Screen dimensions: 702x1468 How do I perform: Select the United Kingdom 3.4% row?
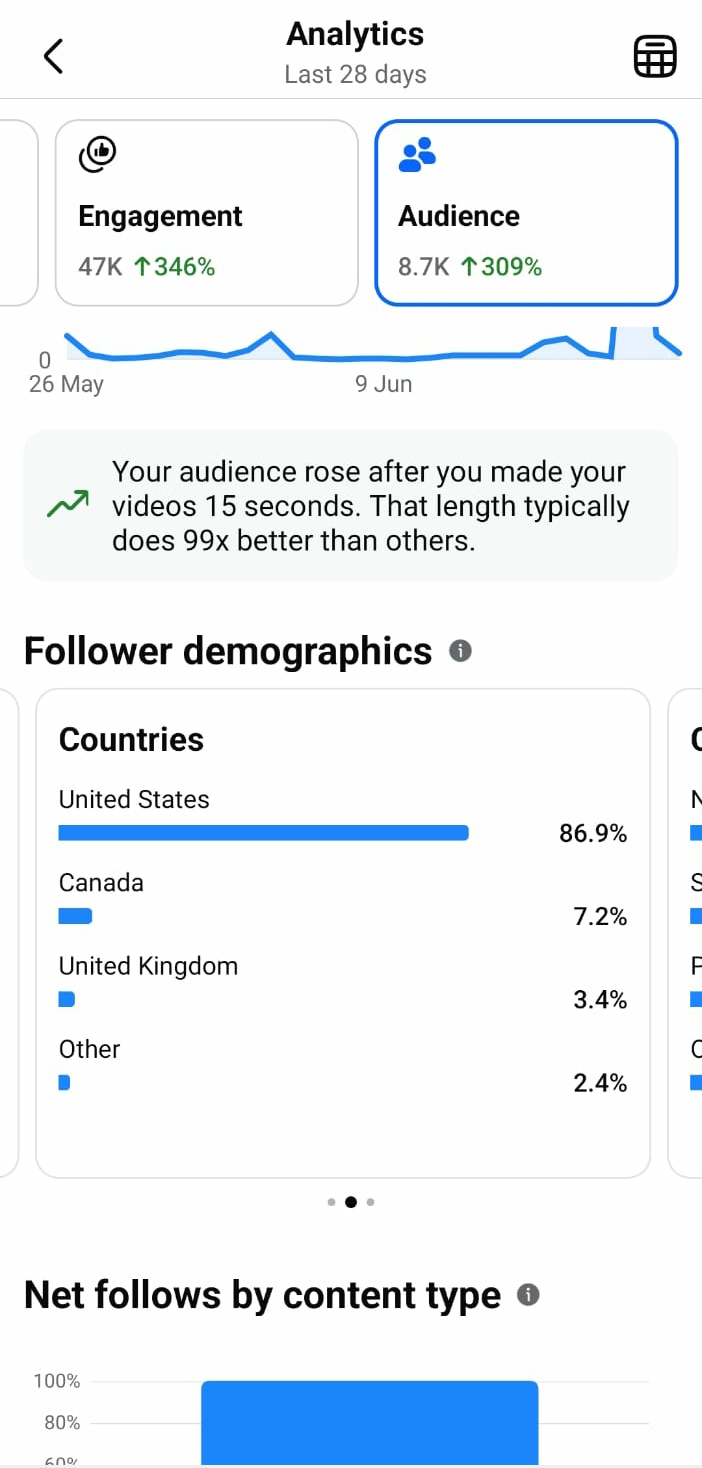343,983
